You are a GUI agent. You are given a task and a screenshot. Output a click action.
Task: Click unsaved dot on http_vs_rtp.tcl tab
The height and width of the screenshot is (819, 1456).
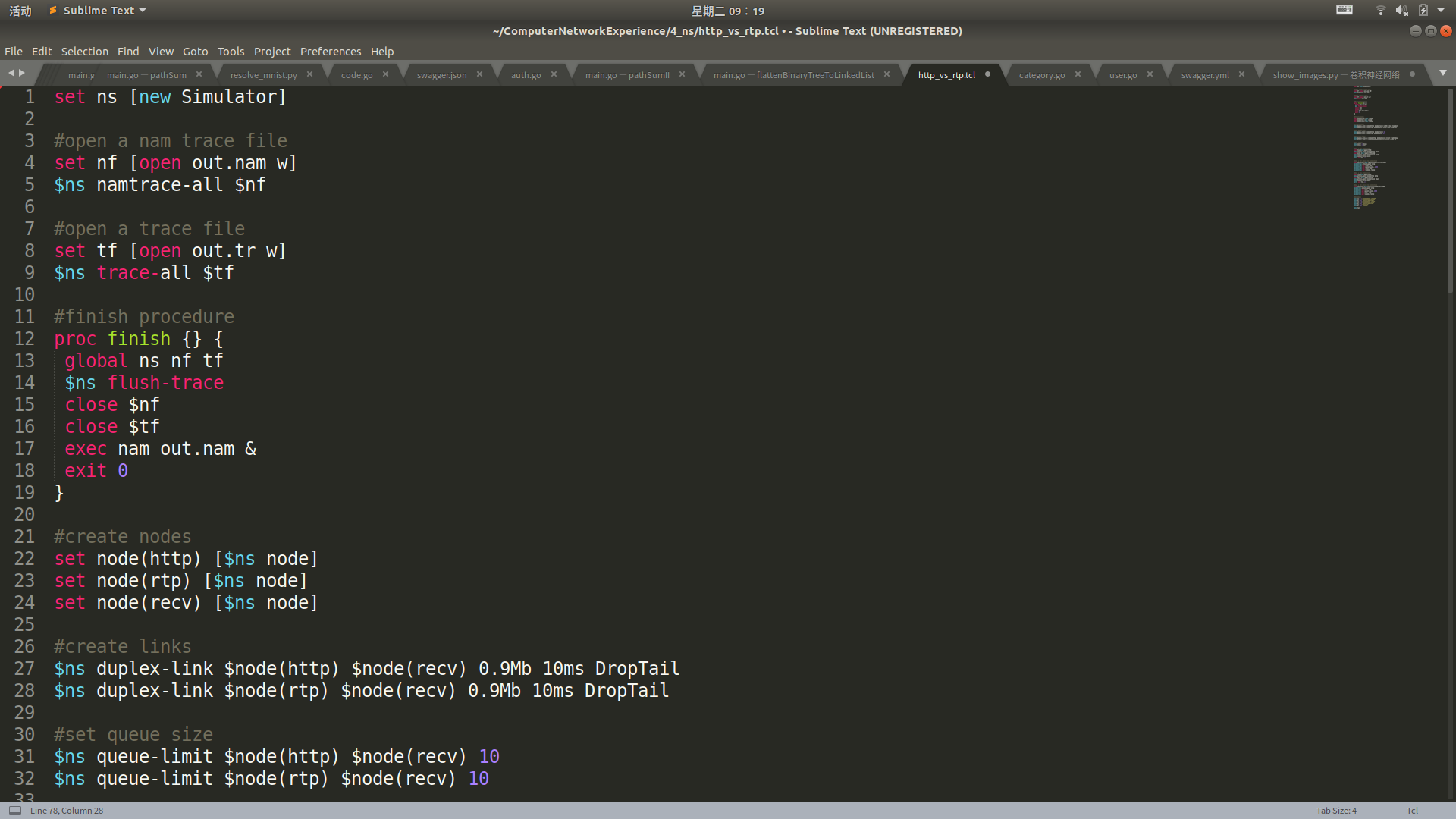coord(987,74)
